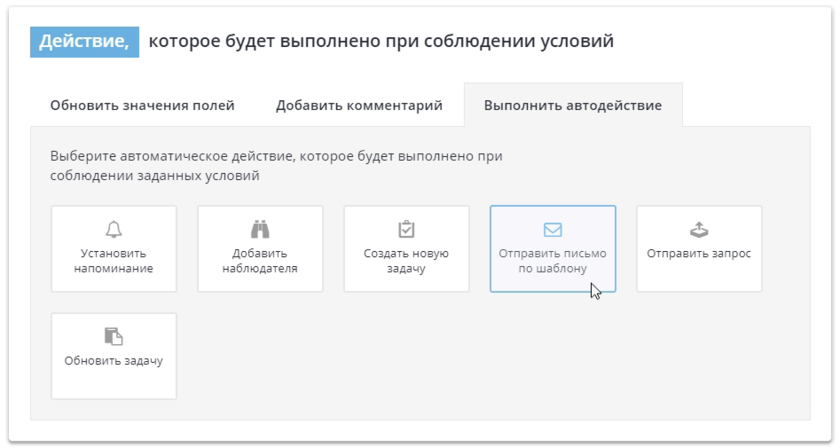The image size is (840, 448).
Task: Select the Выполнить автодействие tab
Action: pos(572,105)
